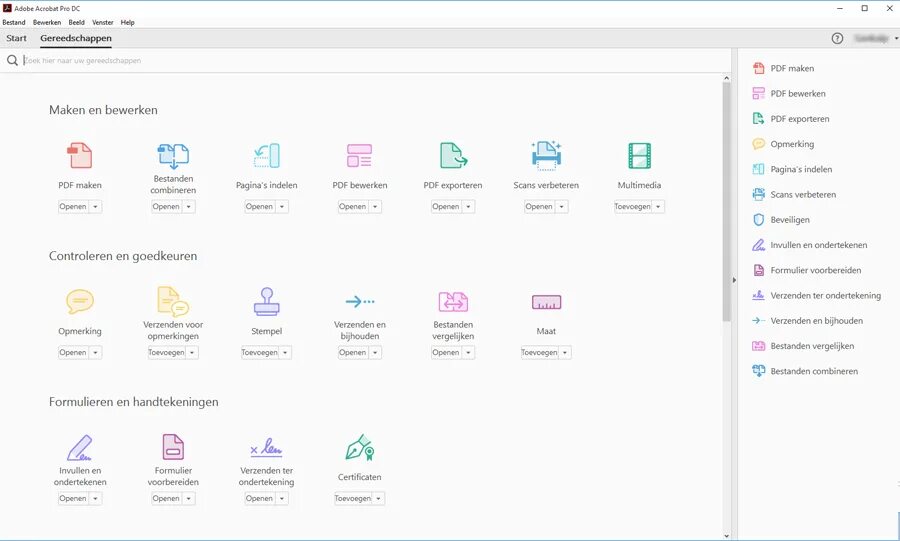Expand dropdown arrow under Bestanden combineren
The height and width of the screenshot is (541, 900).
click(189, 207)
